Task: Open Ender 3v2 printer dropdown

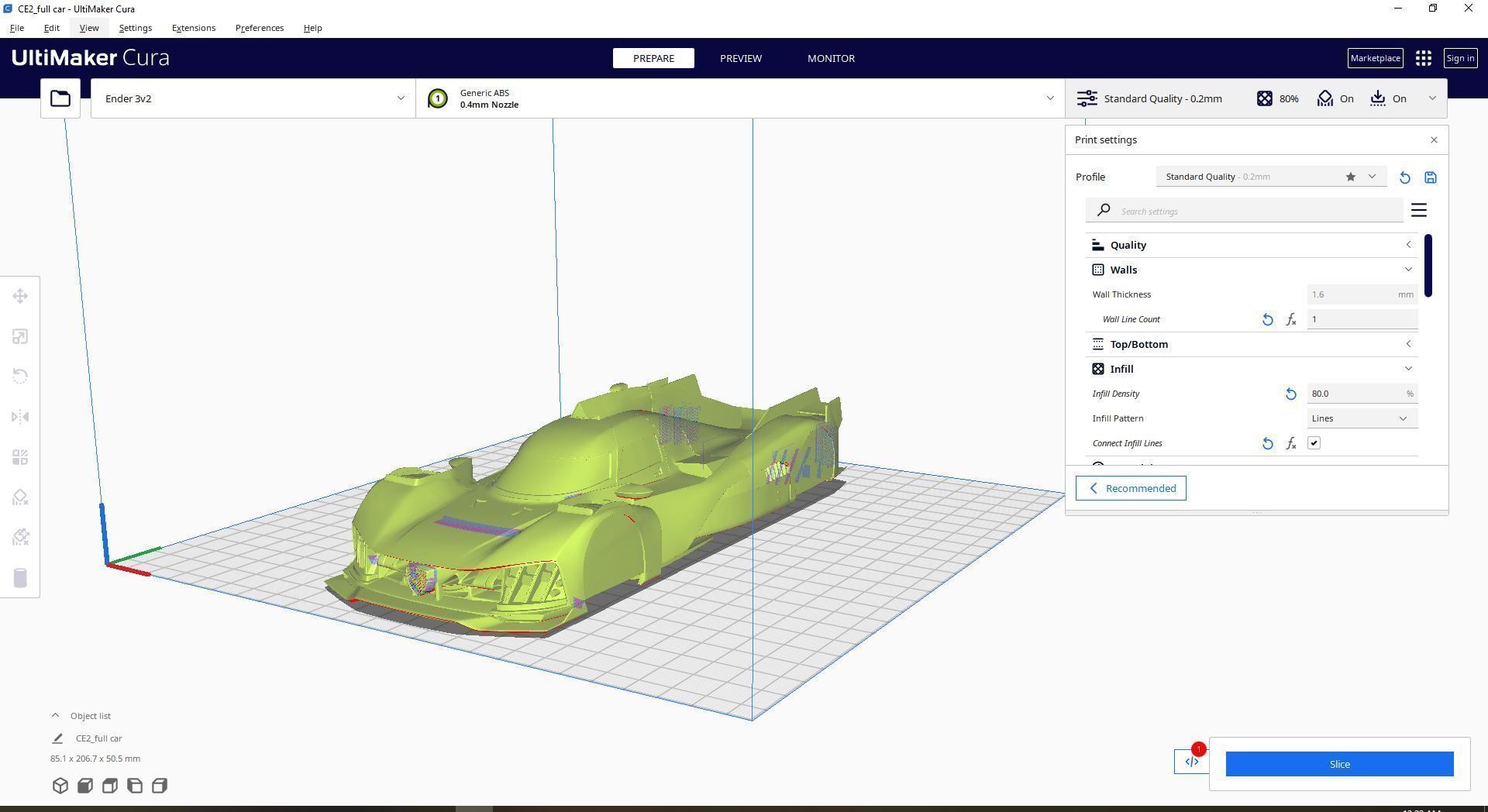Action: pos(253,98)
